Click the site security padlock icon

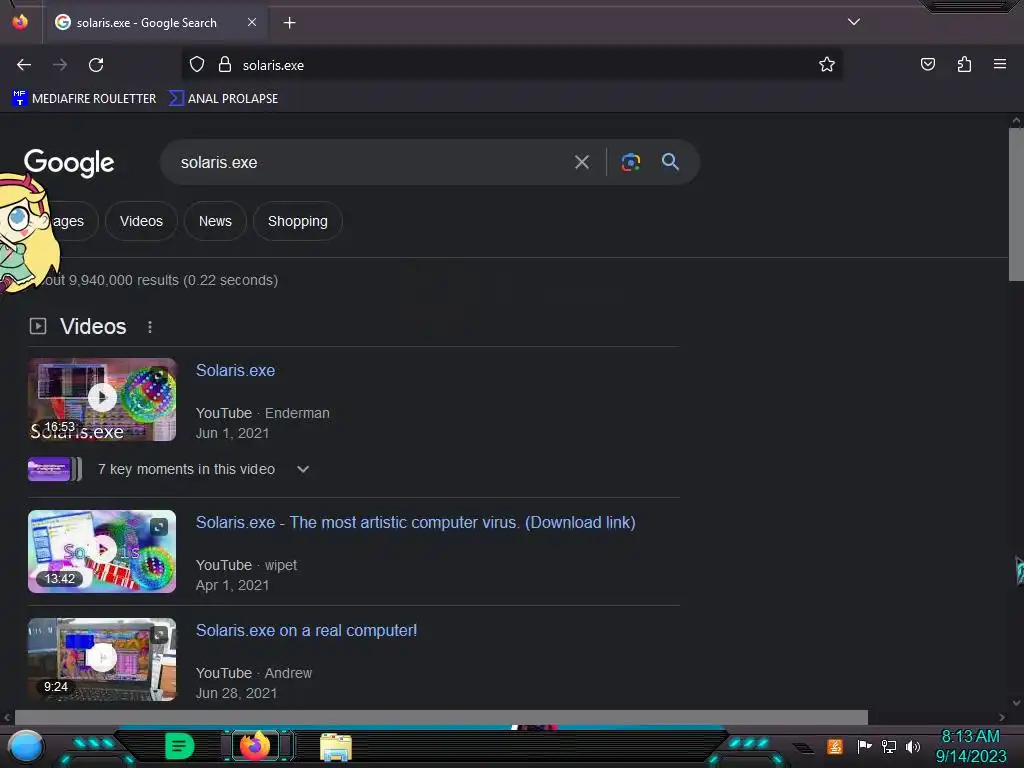(x=225, y=65)
